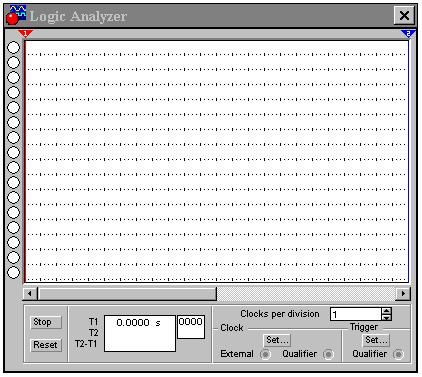Image resolution: width=422 pixels, height=377 pixels.
Task: Select the sixth channel terminal circle
Action: 14,122
